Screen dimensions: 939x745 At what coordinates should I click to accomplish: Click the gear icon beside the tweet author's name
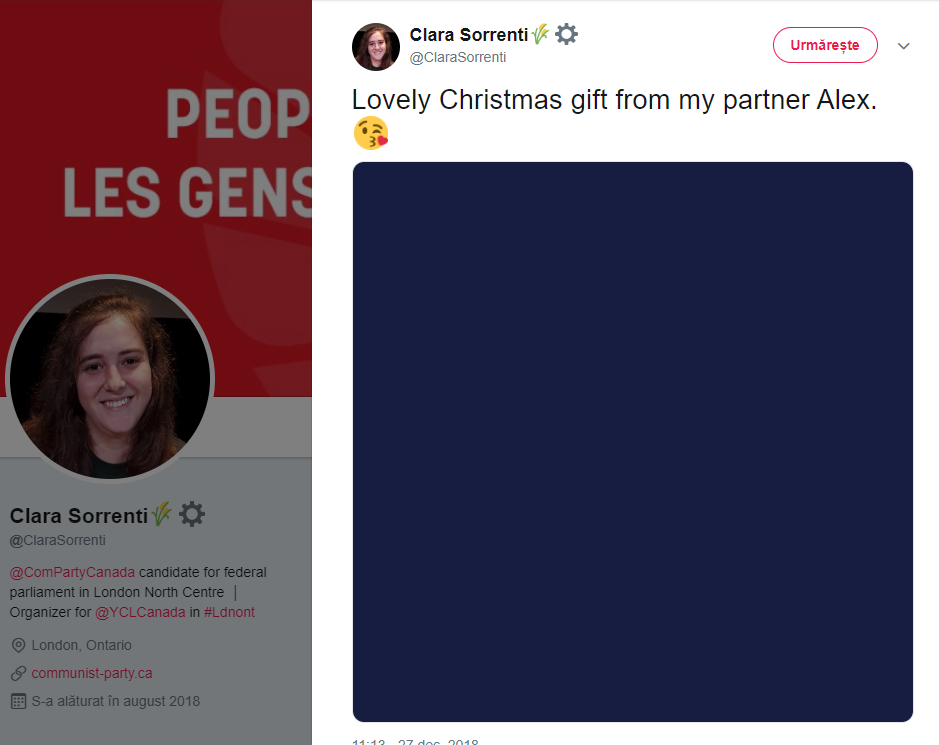[566, 34]
